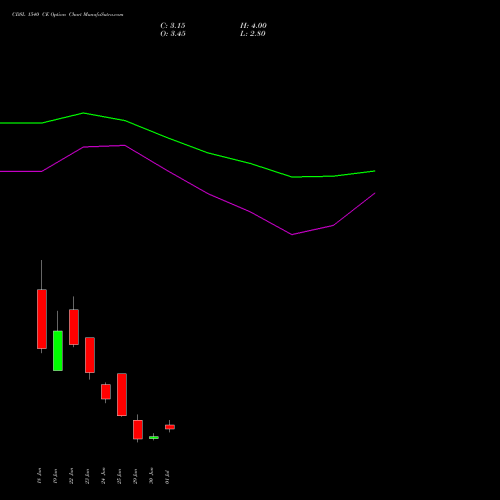Viewport: 500px width, 500px height.
Task: Click the small red candle for 24 Jun
Action: tap(106, 392)
